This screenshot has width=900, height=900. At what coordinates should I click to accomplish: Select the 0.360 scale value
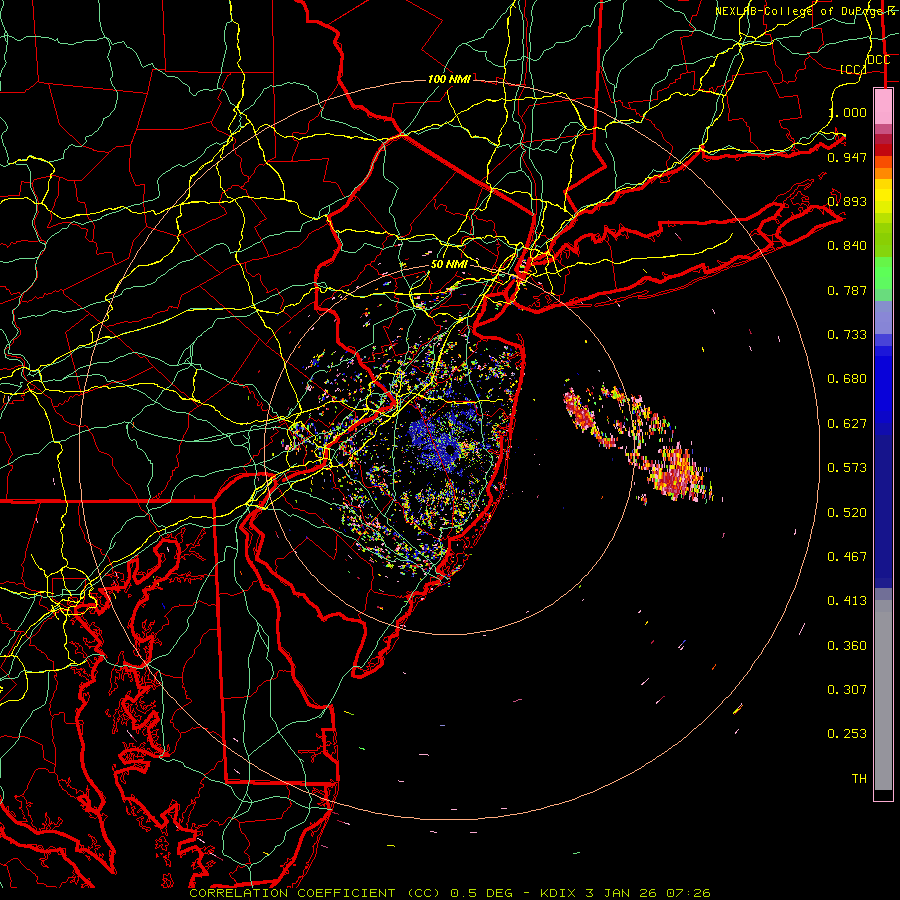[847, 645]
